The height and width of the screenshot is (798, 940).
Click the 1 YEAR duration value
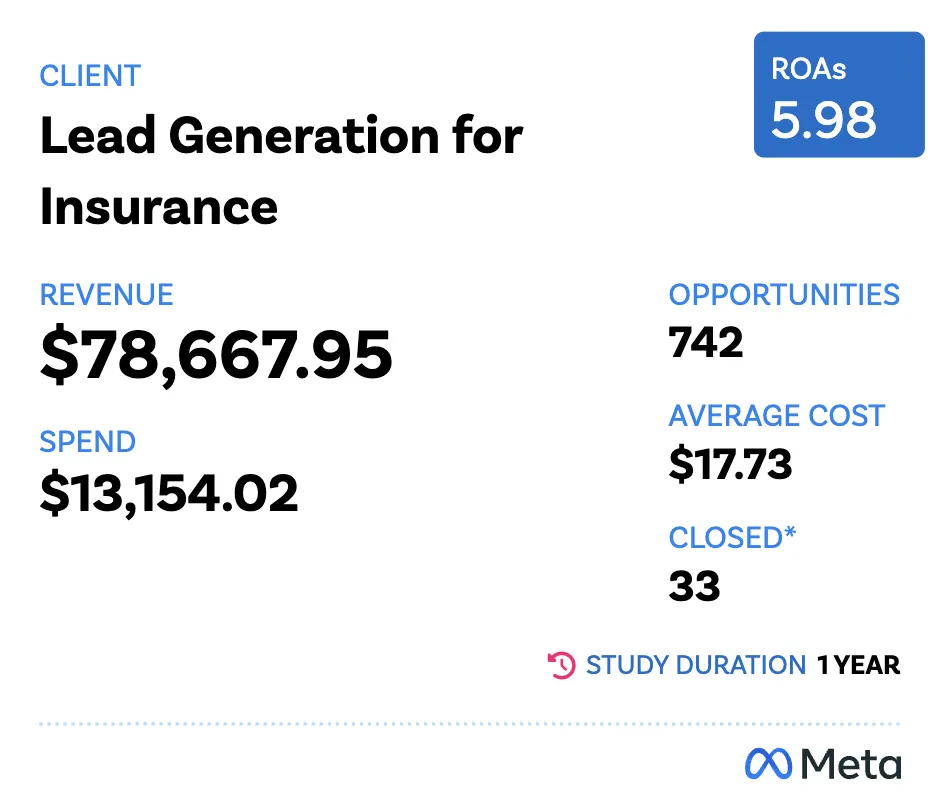[858, 665]
